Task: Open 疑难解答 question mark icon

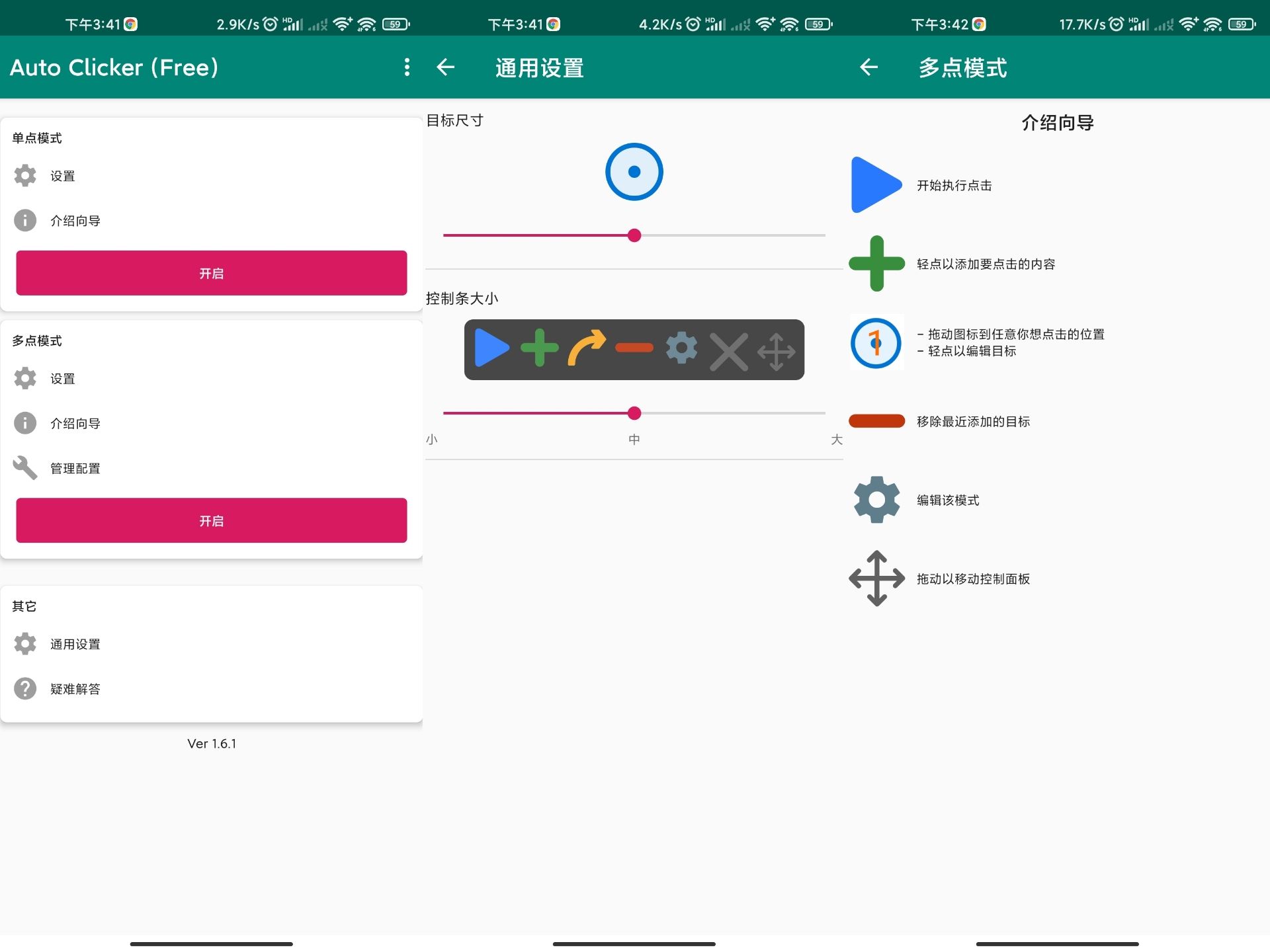Action: (25, 688)
